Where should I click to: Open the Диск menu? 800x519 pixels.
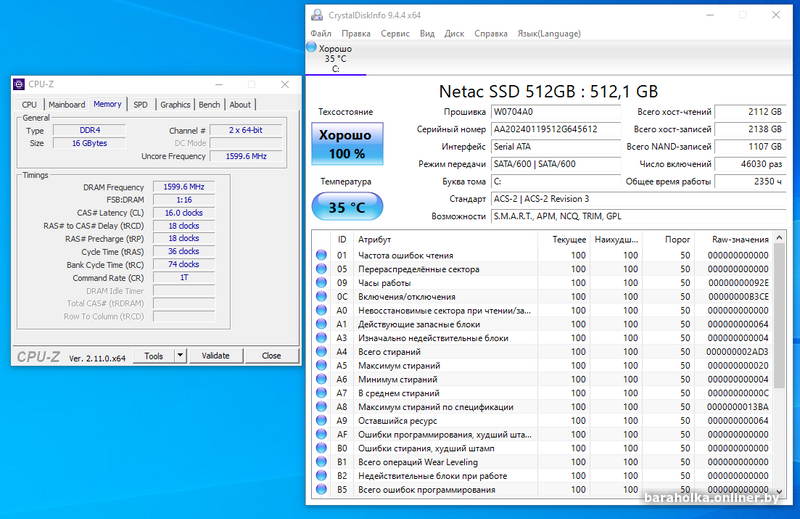tap(454, 34)
